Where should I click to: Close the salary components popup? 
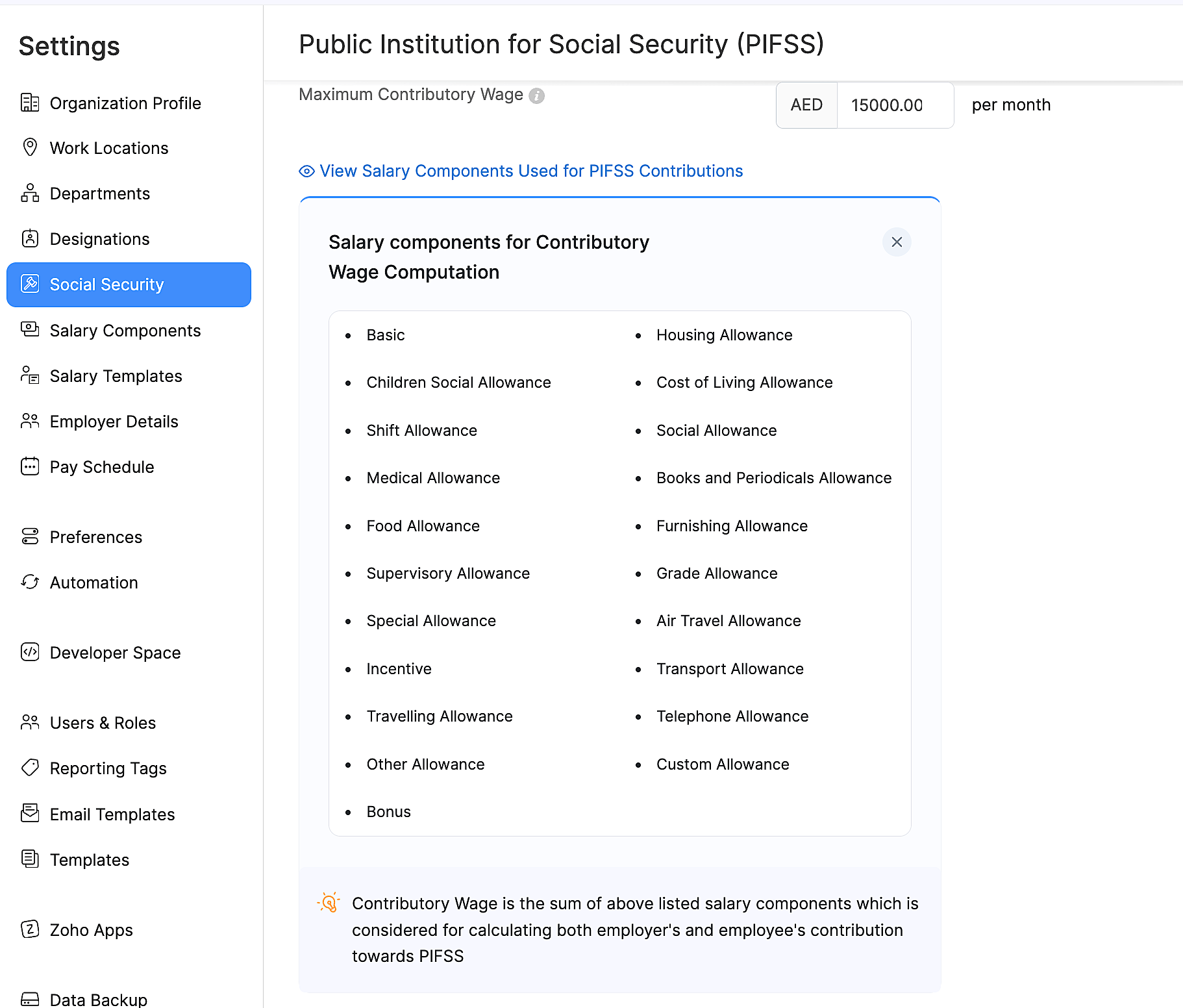[x=897, y=242]
